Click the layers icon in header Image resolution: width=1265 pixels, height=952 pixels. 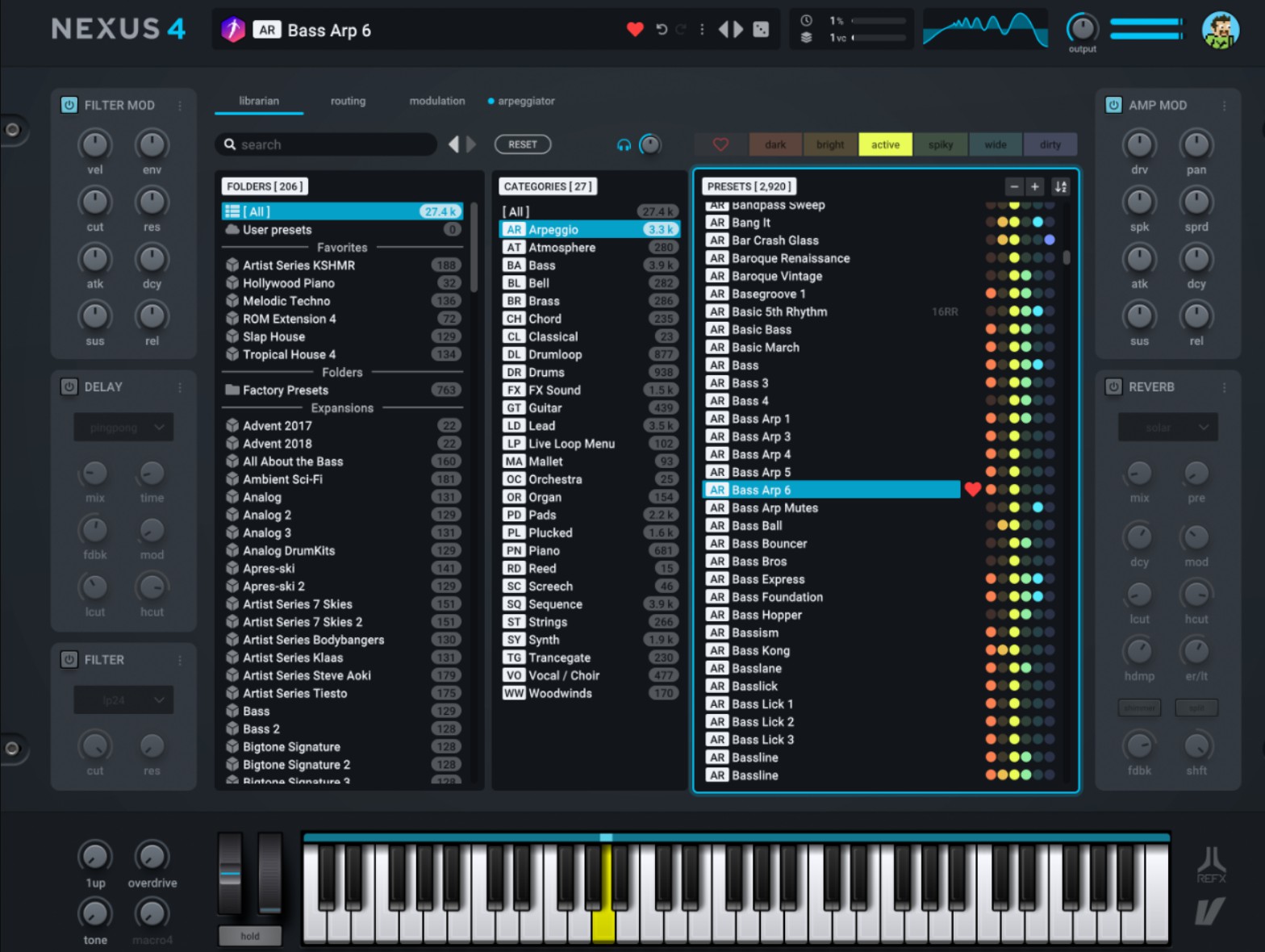point(806,38)
